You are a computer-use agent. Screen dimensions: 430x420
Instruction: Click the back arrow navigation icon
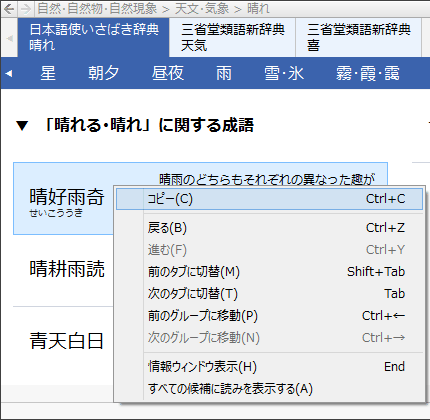pos(9,9)
